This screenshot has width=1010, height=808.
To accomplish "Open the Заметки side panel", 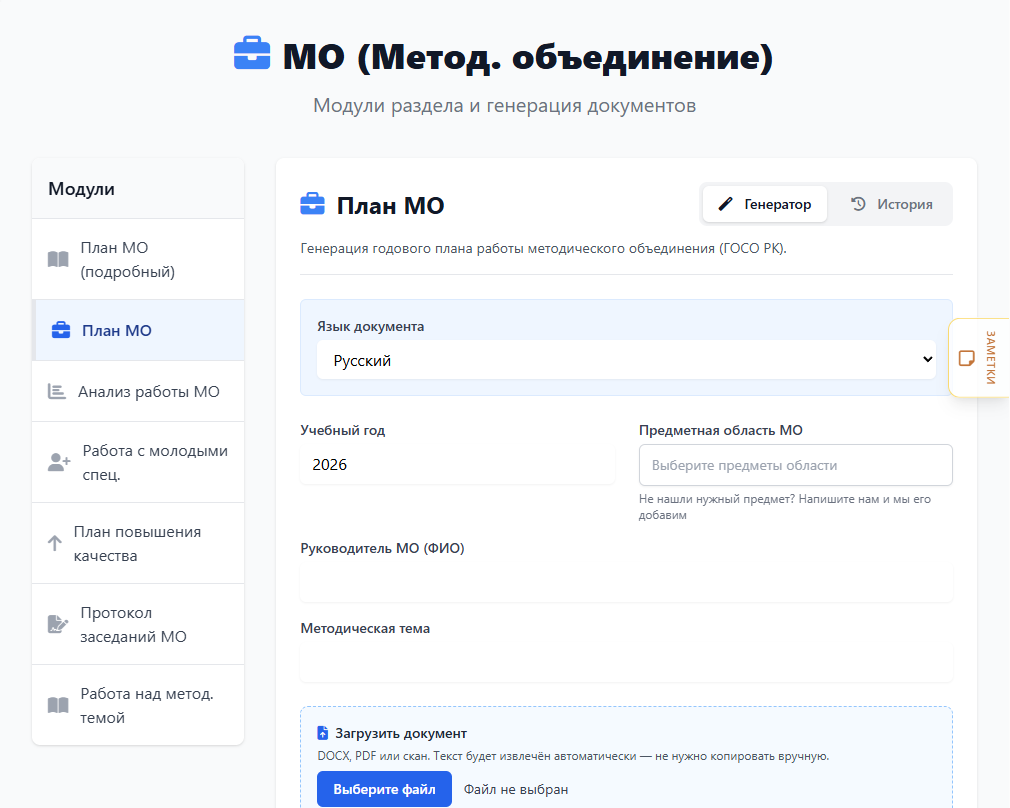I will pos(979,358).
